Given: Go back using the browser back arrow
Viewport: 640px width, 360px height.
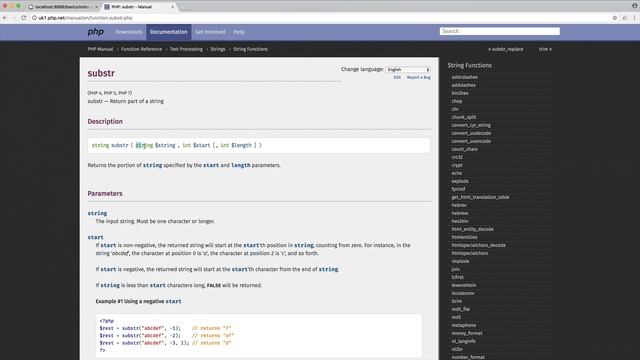Looking at the screenshot, I should coord(5,18).
